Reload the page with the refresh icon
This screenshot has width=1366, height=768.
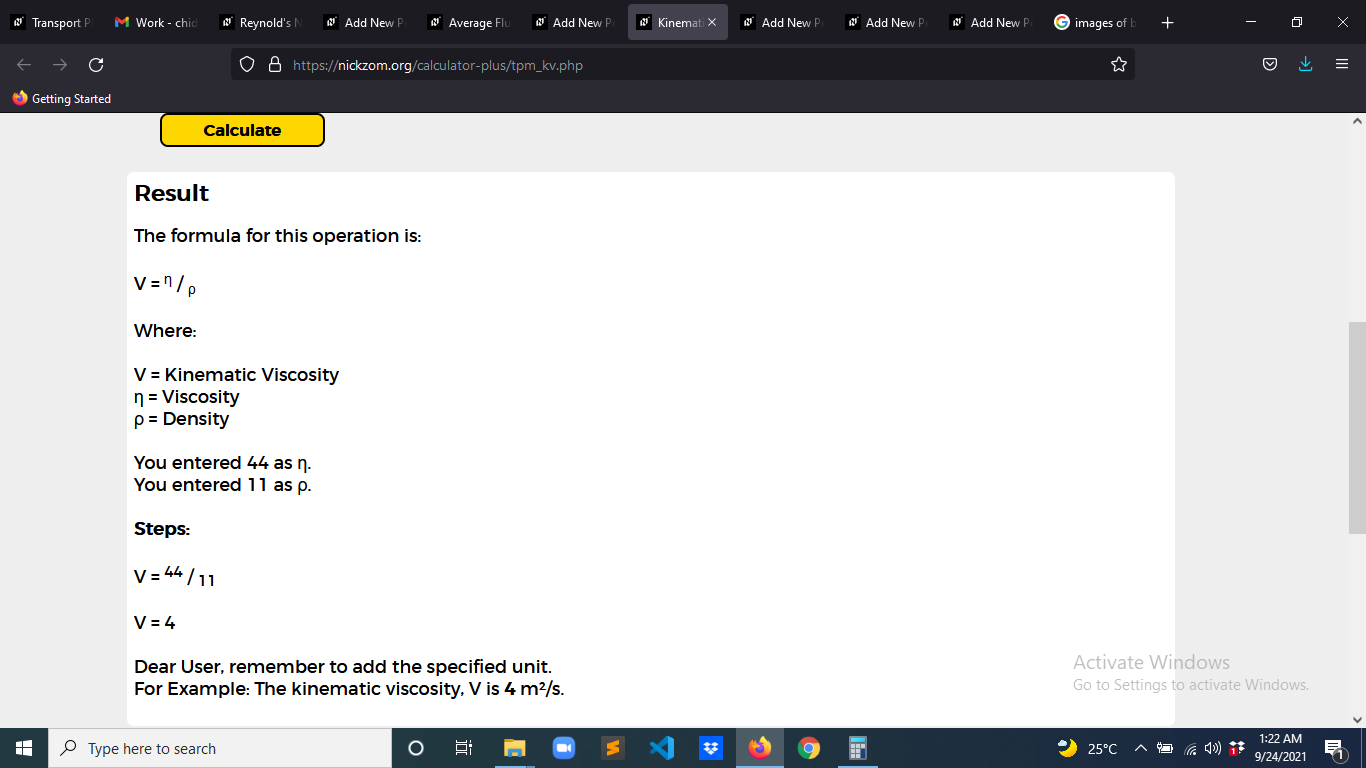click(96, 65)
